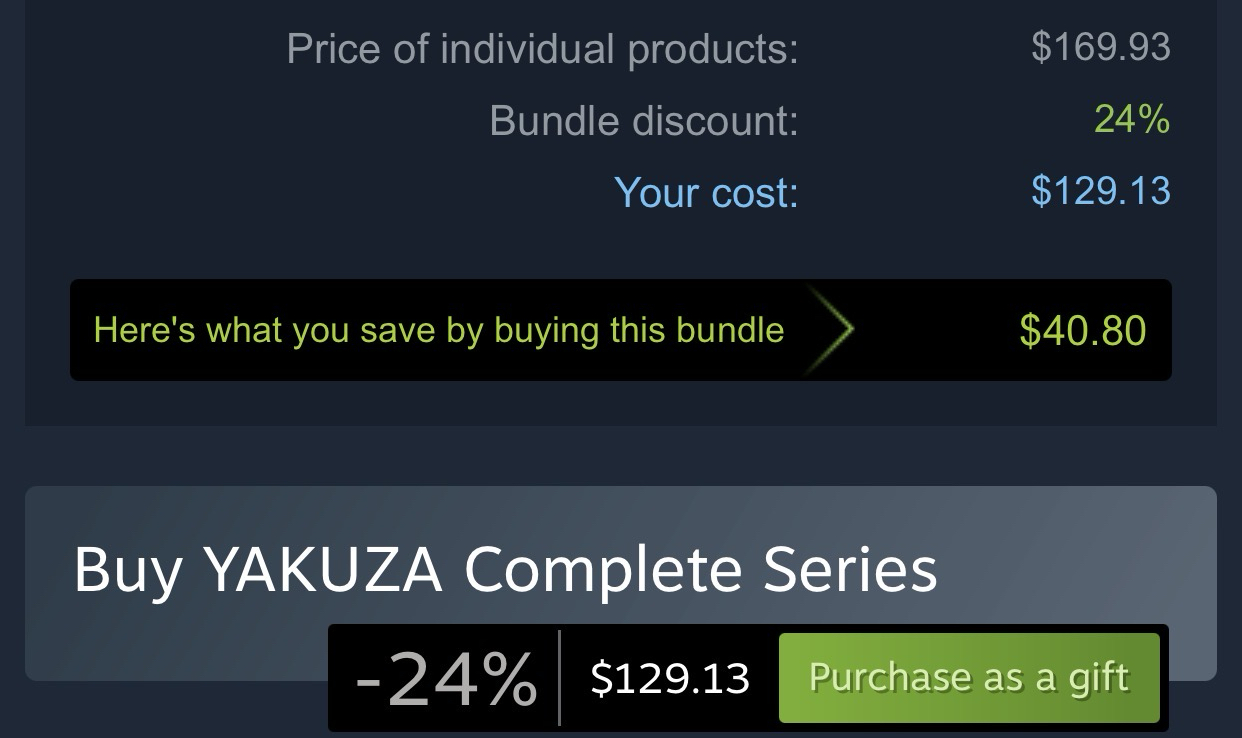Click the Your cost label
This screenshot has width=1242, height=738.
coord(706,192)
